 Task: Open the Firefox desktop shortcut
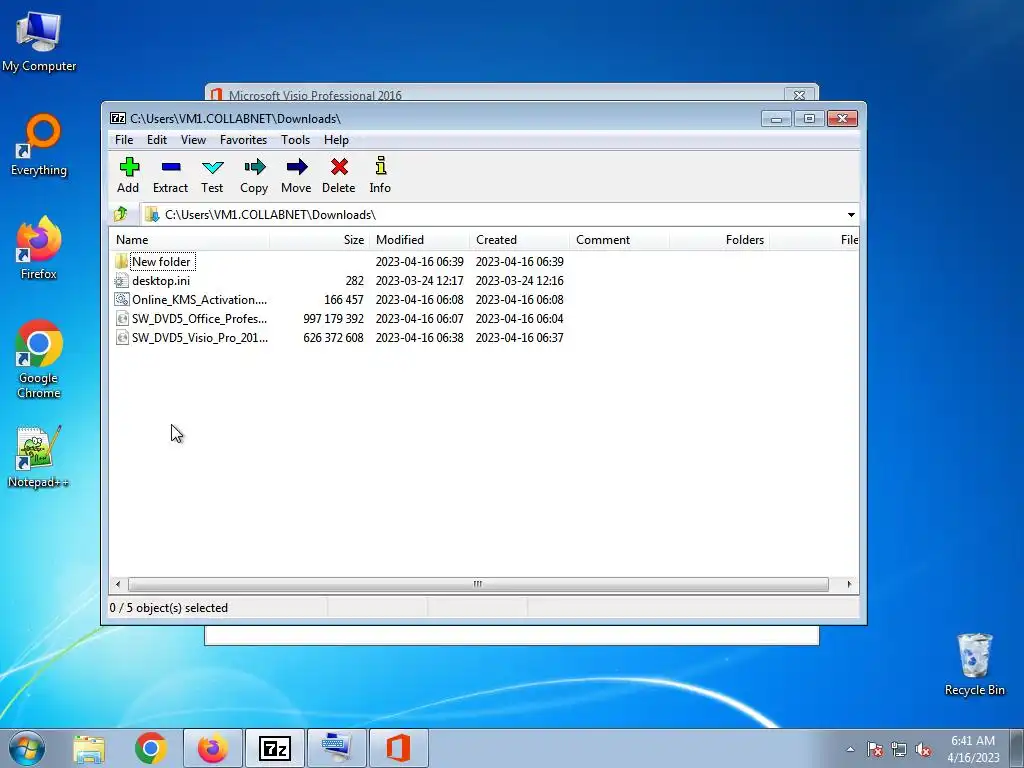pyautogui.click(x=39, y=248)
